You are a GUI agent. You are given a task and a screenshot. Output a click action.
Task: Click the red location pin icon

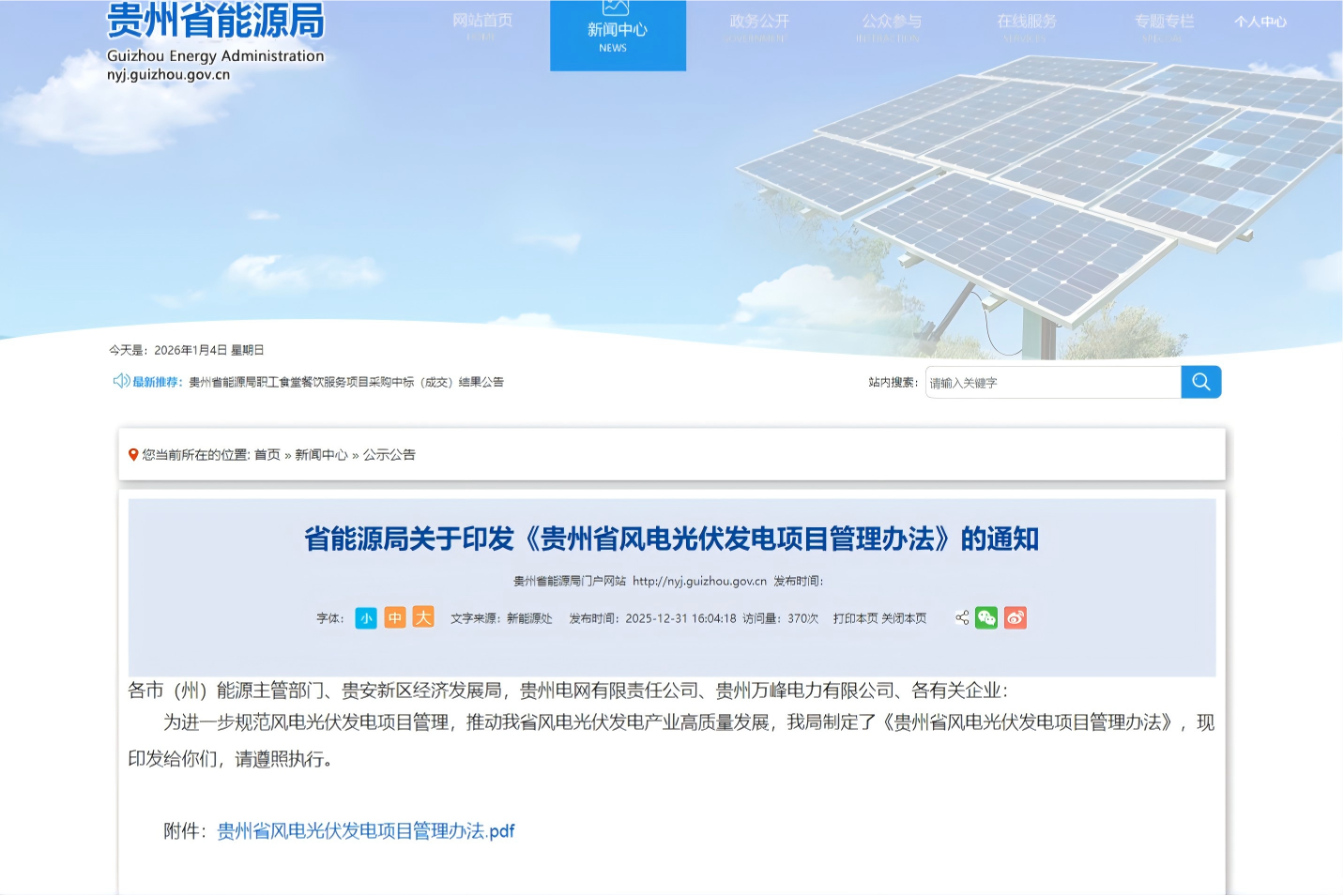tap(133, 455)
